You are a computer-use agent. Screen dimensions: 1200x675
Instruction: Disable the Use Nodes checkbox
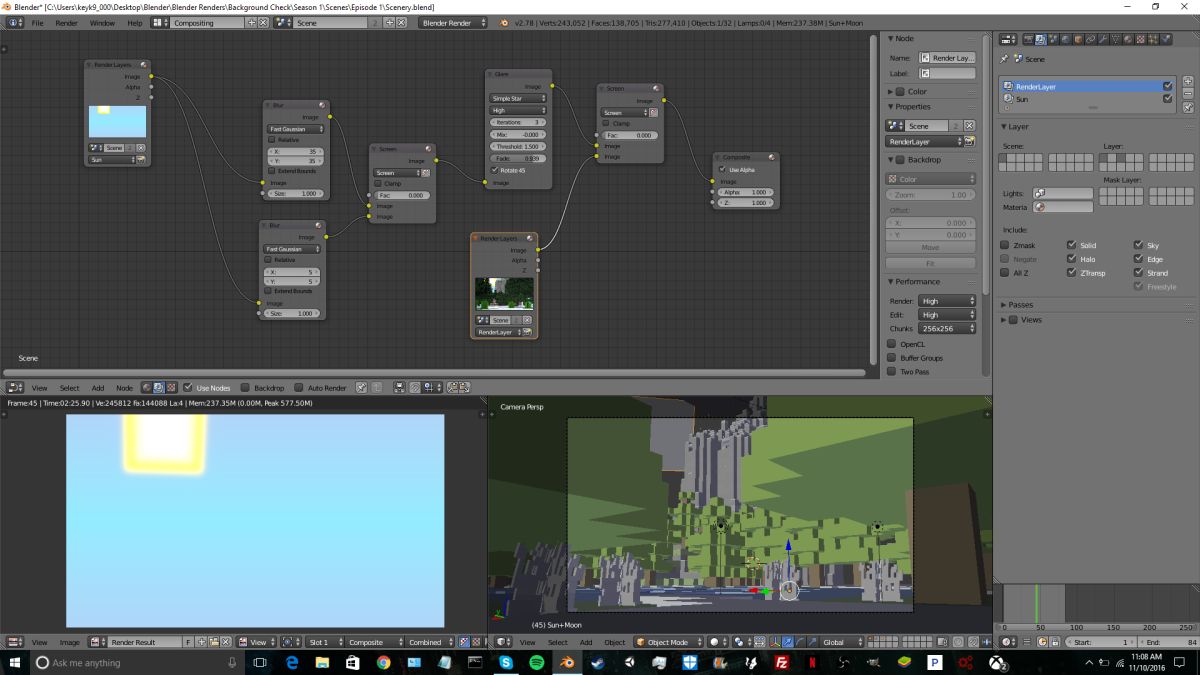(x=188, y=387)
